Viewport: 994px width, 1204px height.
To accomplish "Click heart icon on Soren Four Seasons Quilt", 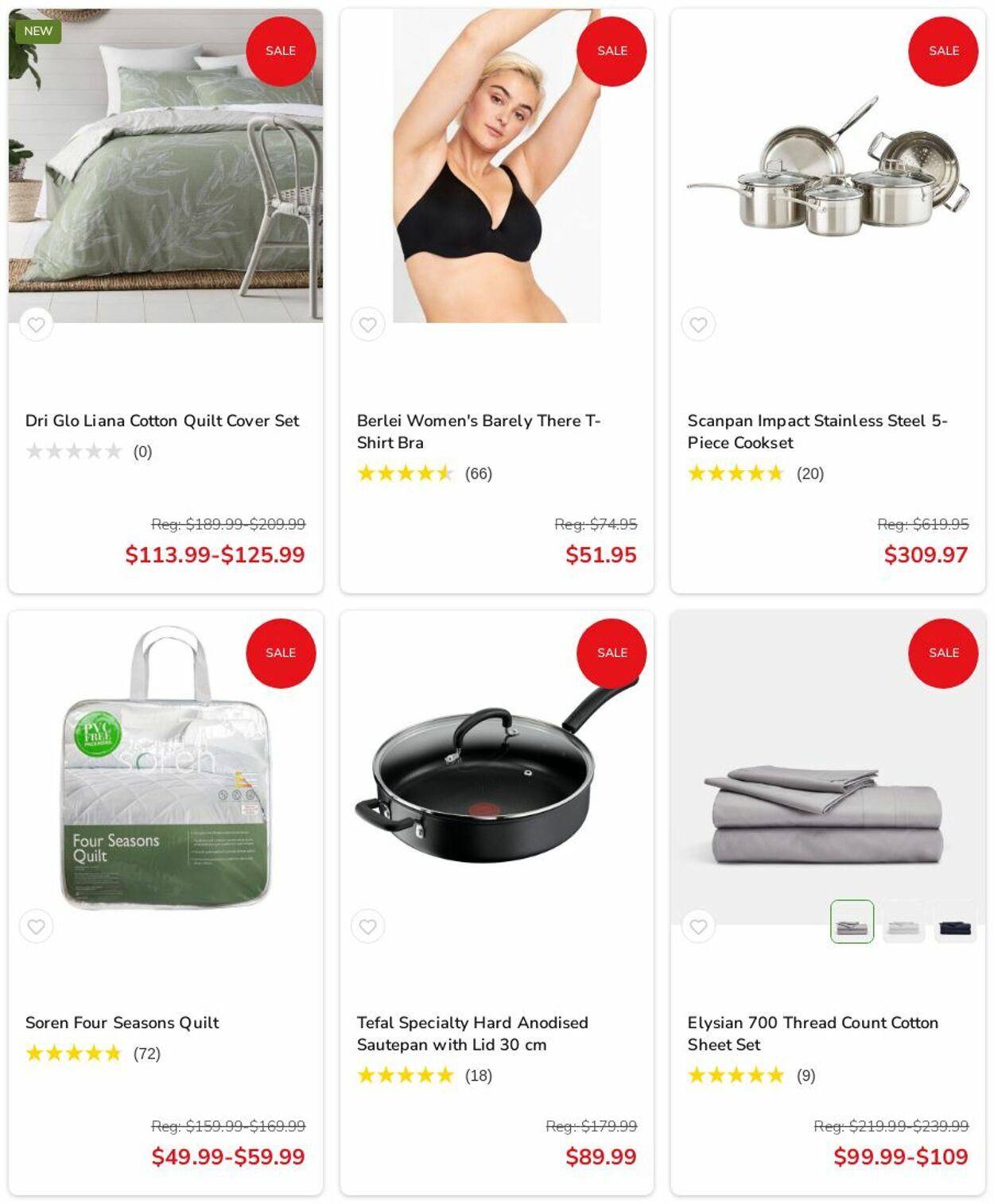I will click(x=36, y=926).
